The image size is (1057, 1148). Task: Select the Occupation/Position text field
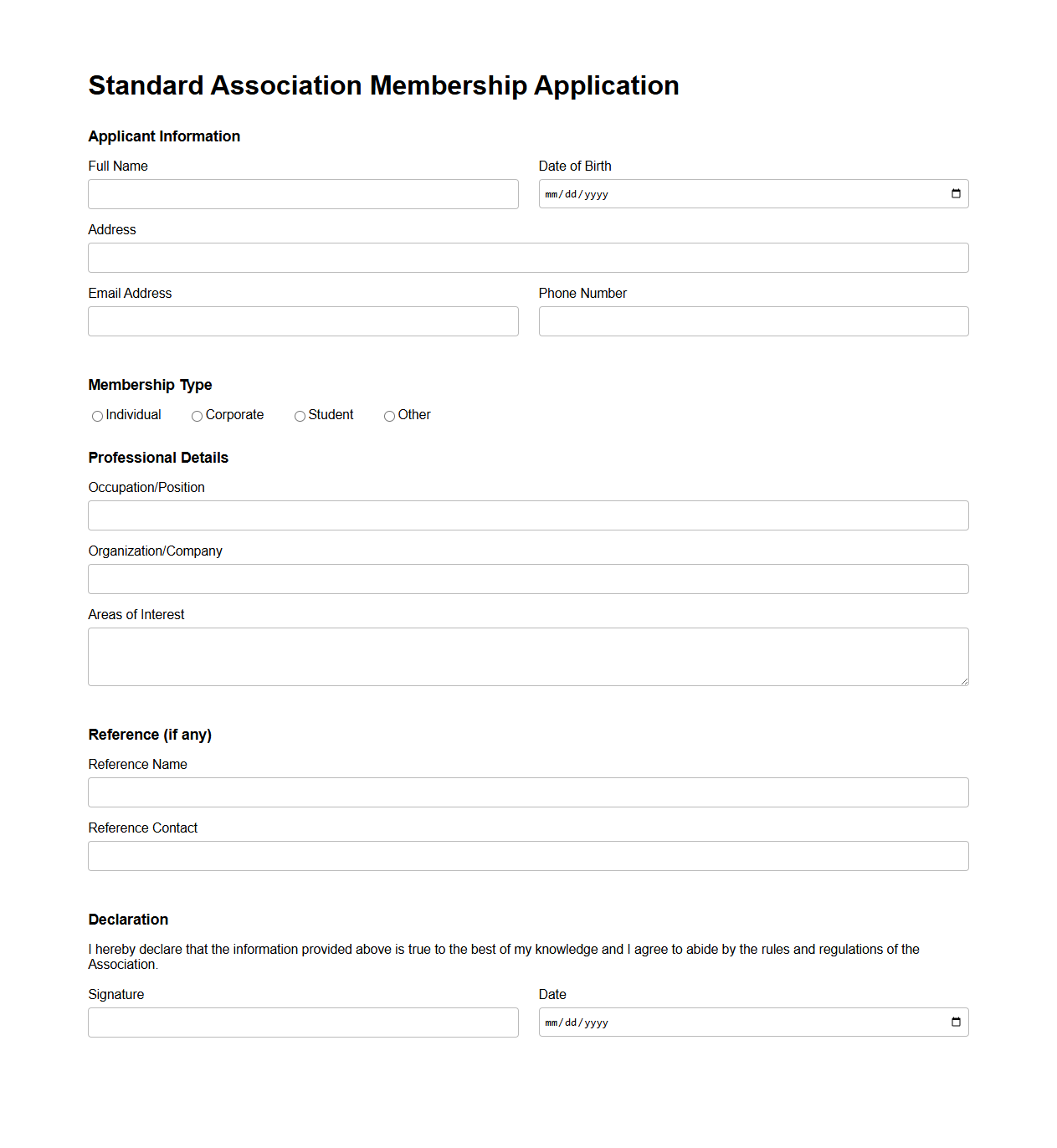tap(528, 515)
